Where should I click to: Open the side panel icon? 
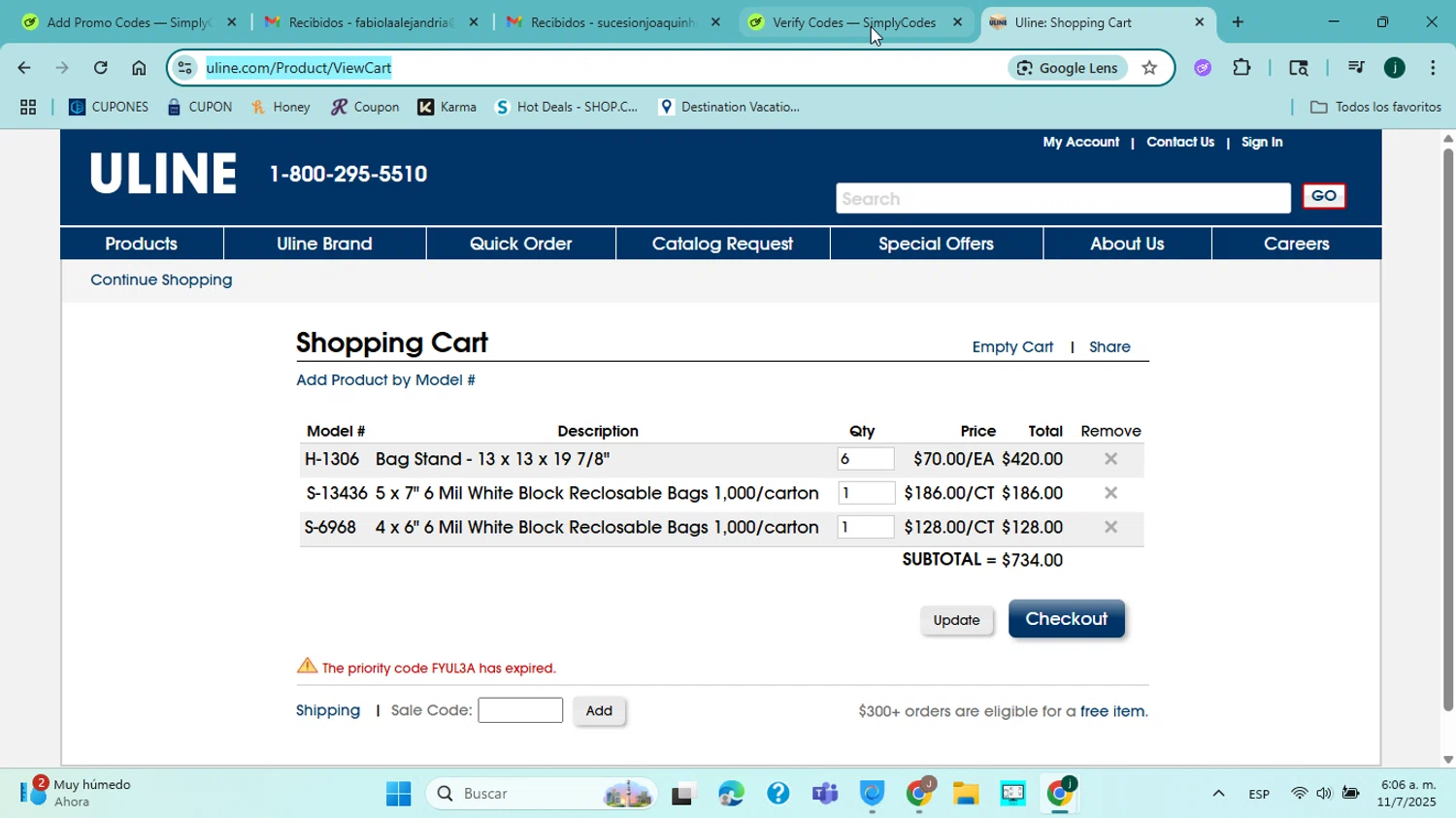pyautogui.click(x=1298, y=68)
